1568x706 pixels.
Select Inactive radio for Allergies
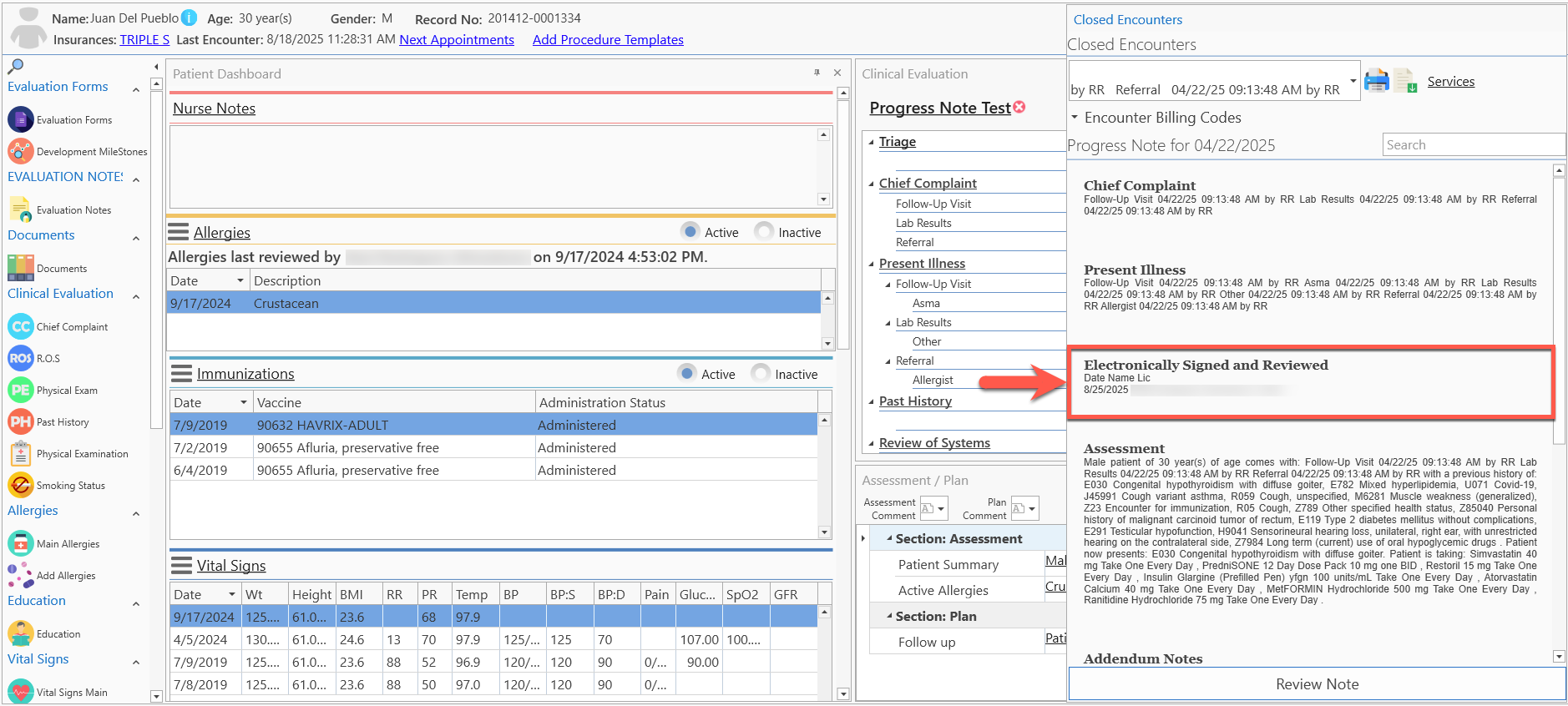coord(763,231)
